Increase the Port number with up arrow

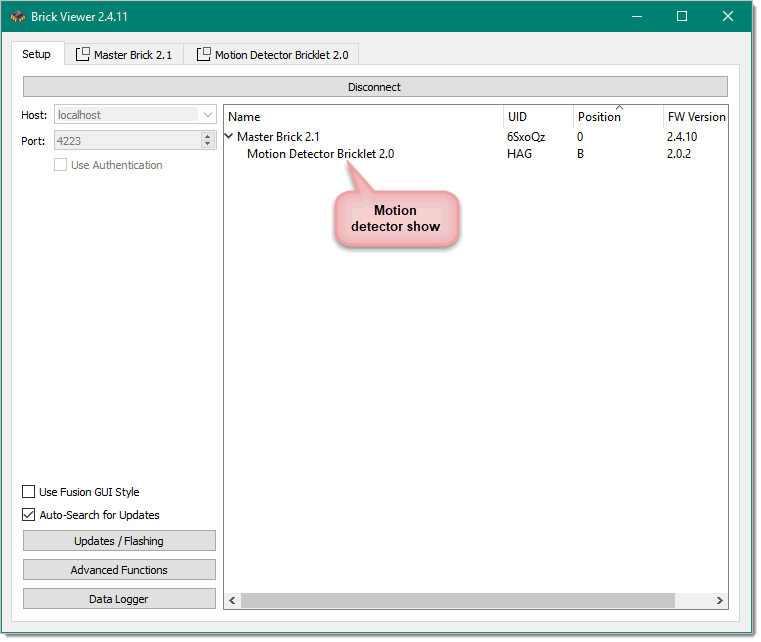pyautogui.click(x=208, y=138)
